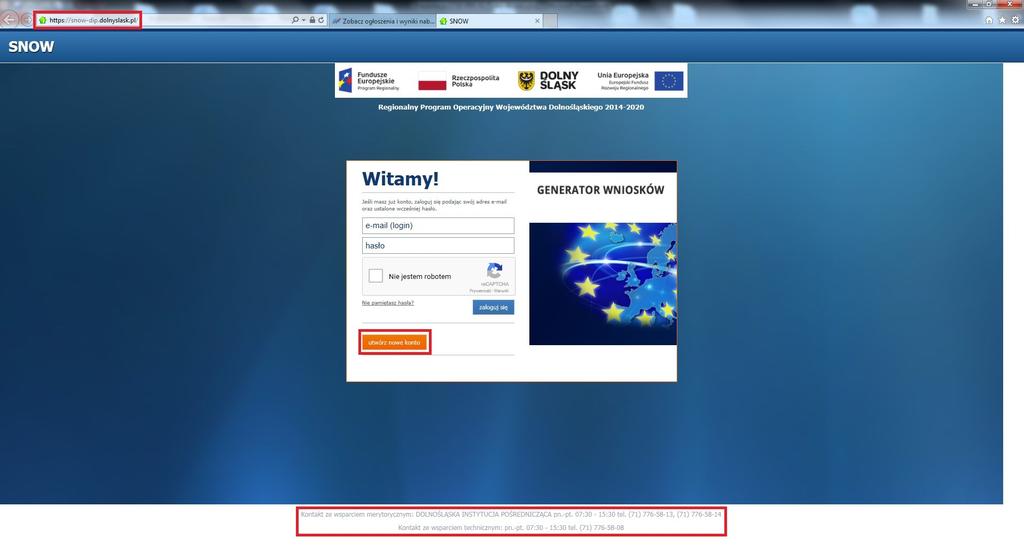Focus the hasło password field
Viewport: 1024px width, 553px height.
click(438, 245)
